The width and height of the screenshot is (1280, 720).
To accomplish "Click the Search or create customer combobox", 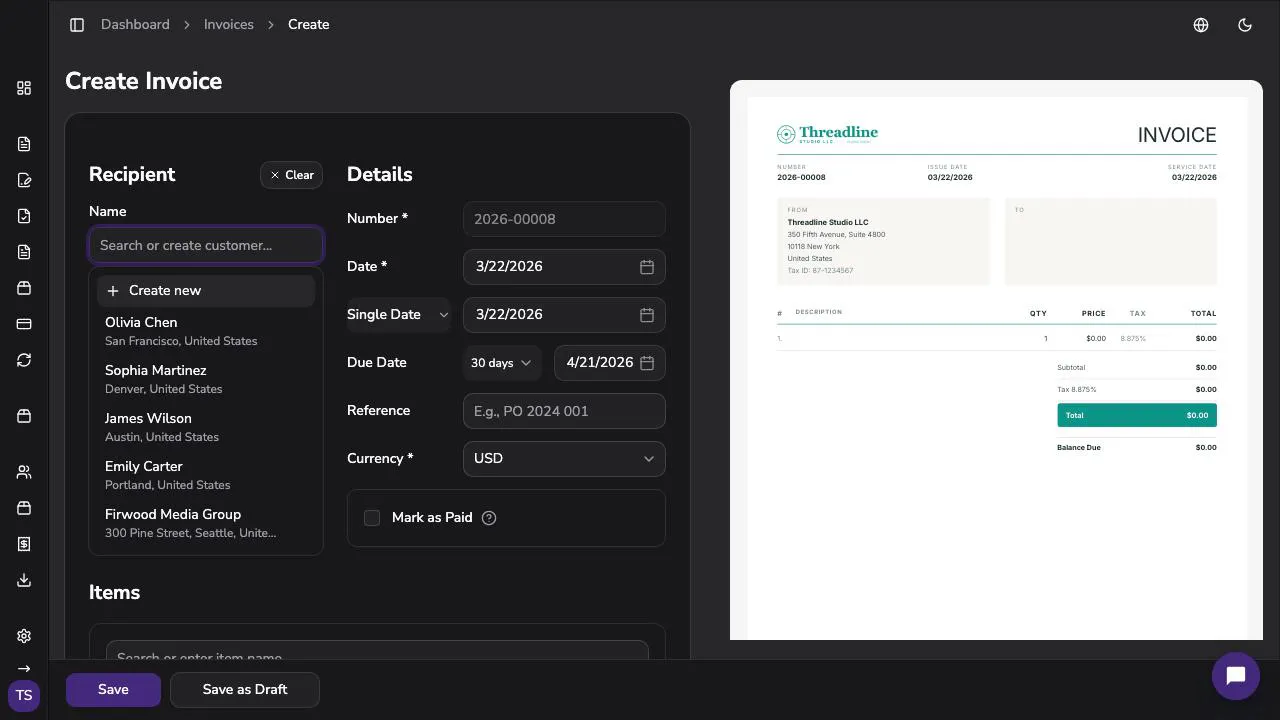I will [206, 245].
